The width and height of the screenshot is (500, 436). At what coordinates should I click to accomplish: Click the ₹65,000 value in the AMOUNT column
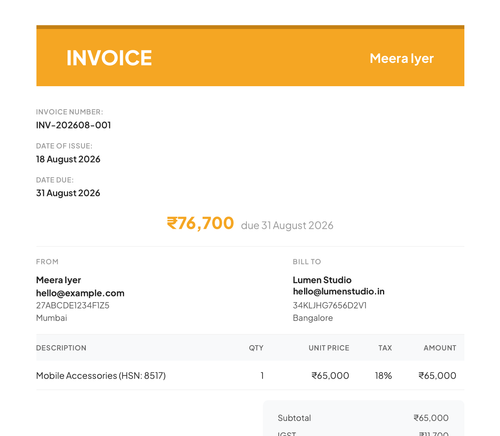(437, 376)
